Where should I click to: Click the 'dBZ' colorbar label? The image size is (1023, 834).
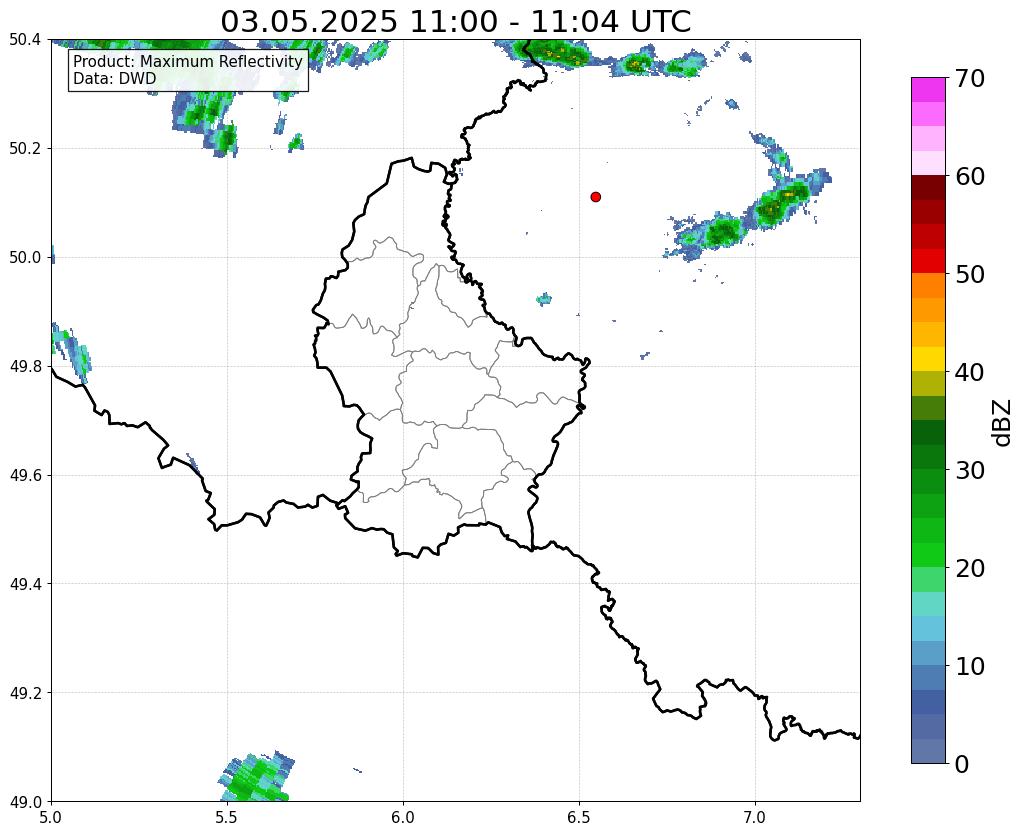pyautogui.click(x=1003, y=423)
